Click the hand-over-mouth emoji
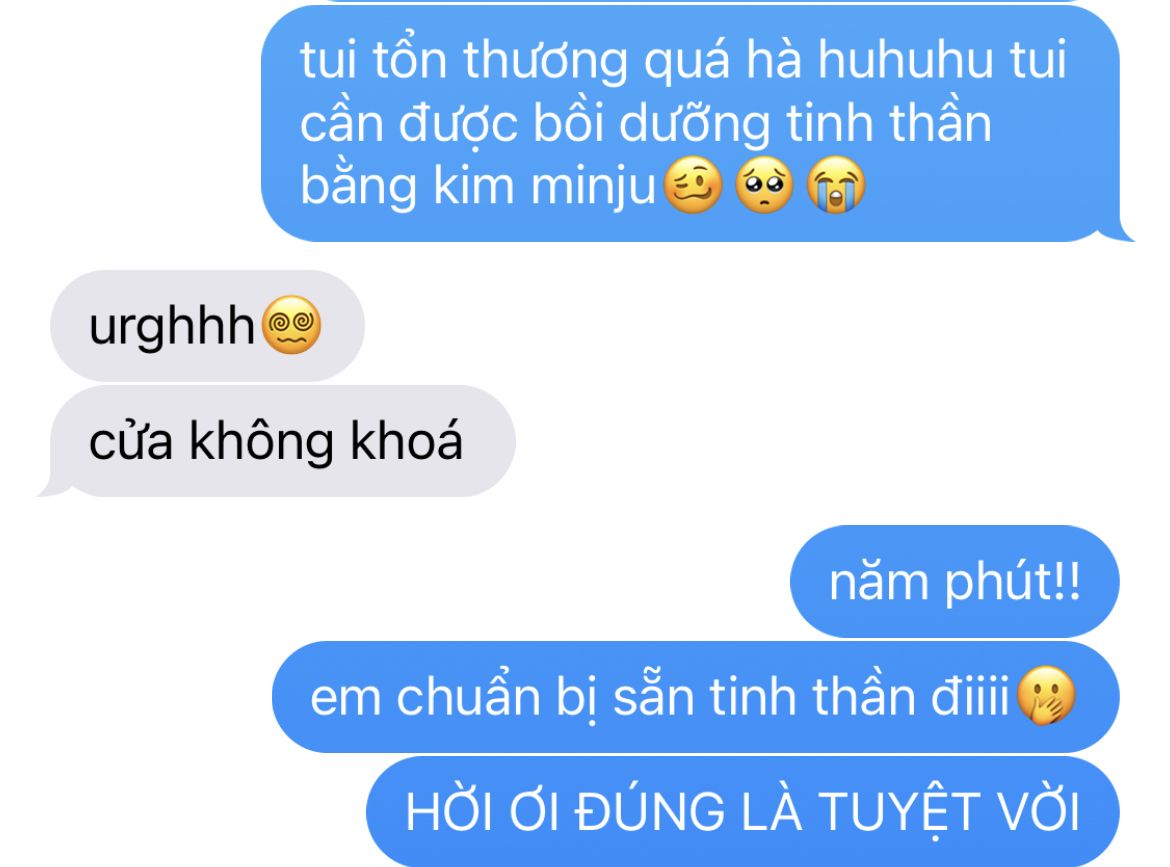 coord(1046,695)
